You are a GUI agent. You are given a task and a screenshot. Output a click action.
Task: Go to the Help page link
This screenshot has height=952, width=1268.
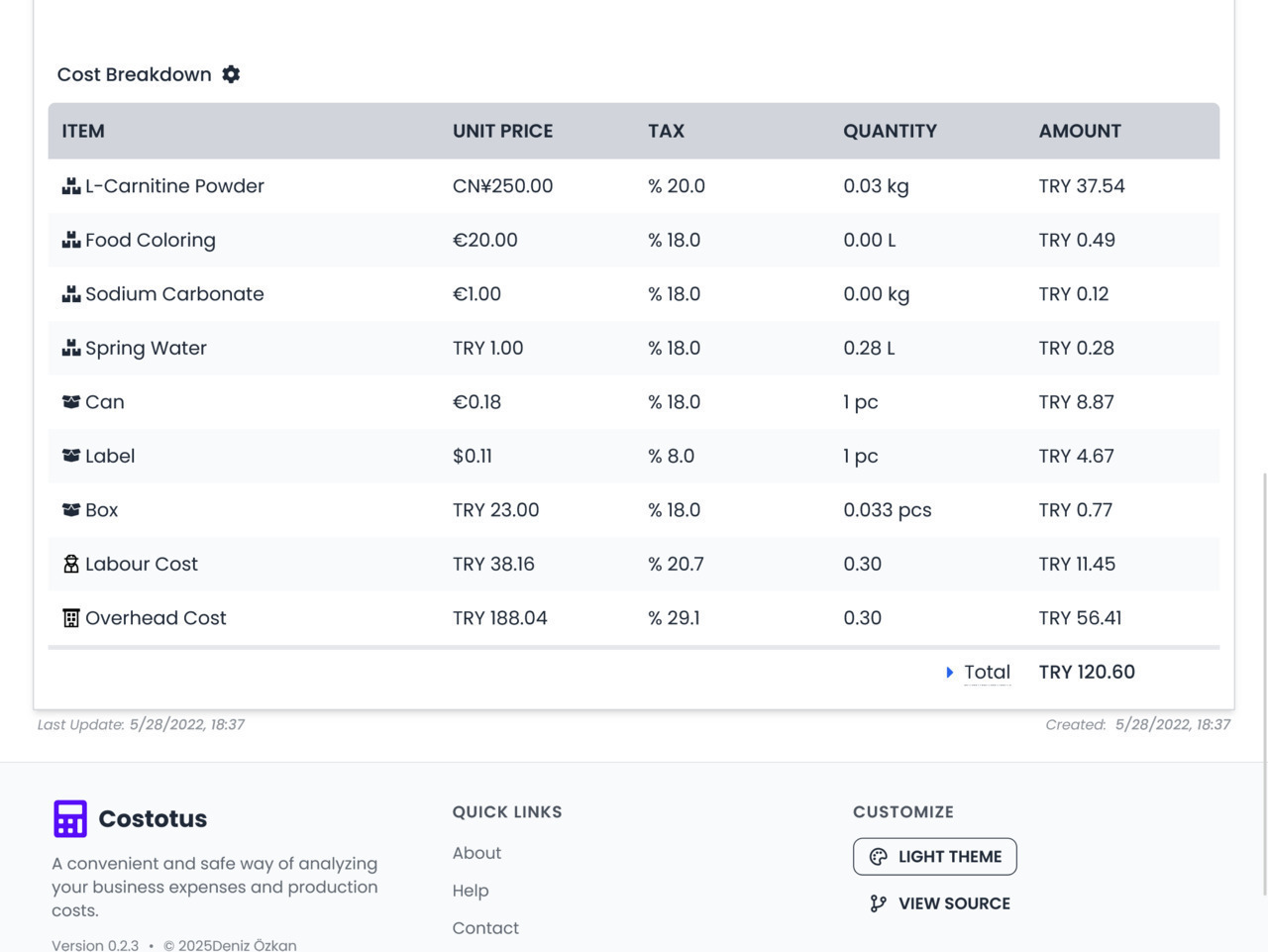click(471, 891)
